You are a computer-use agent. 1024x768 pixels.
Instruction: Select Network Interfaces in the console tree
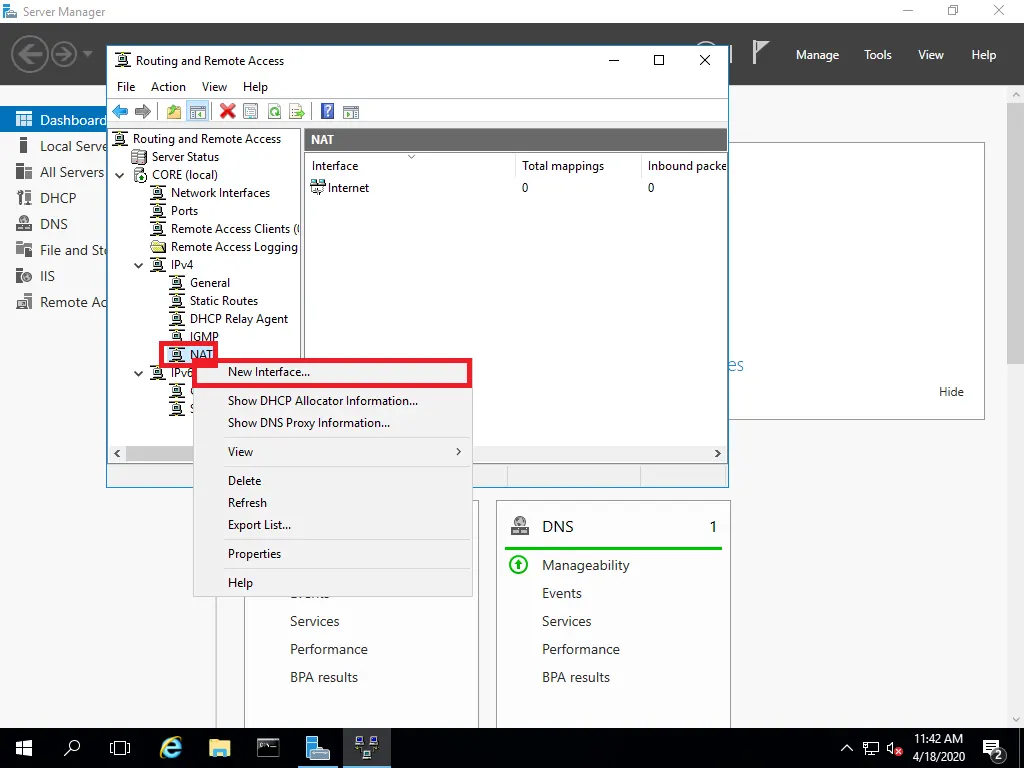click(x=220, y=193)
